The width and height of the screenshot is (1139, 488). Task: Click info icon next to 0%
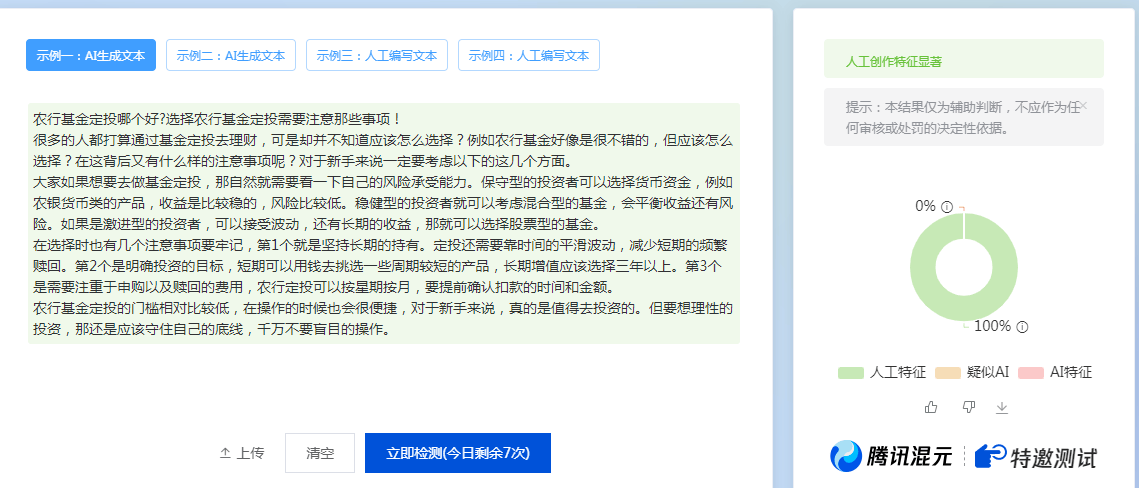pyautogui.click(x=947, y=207)
